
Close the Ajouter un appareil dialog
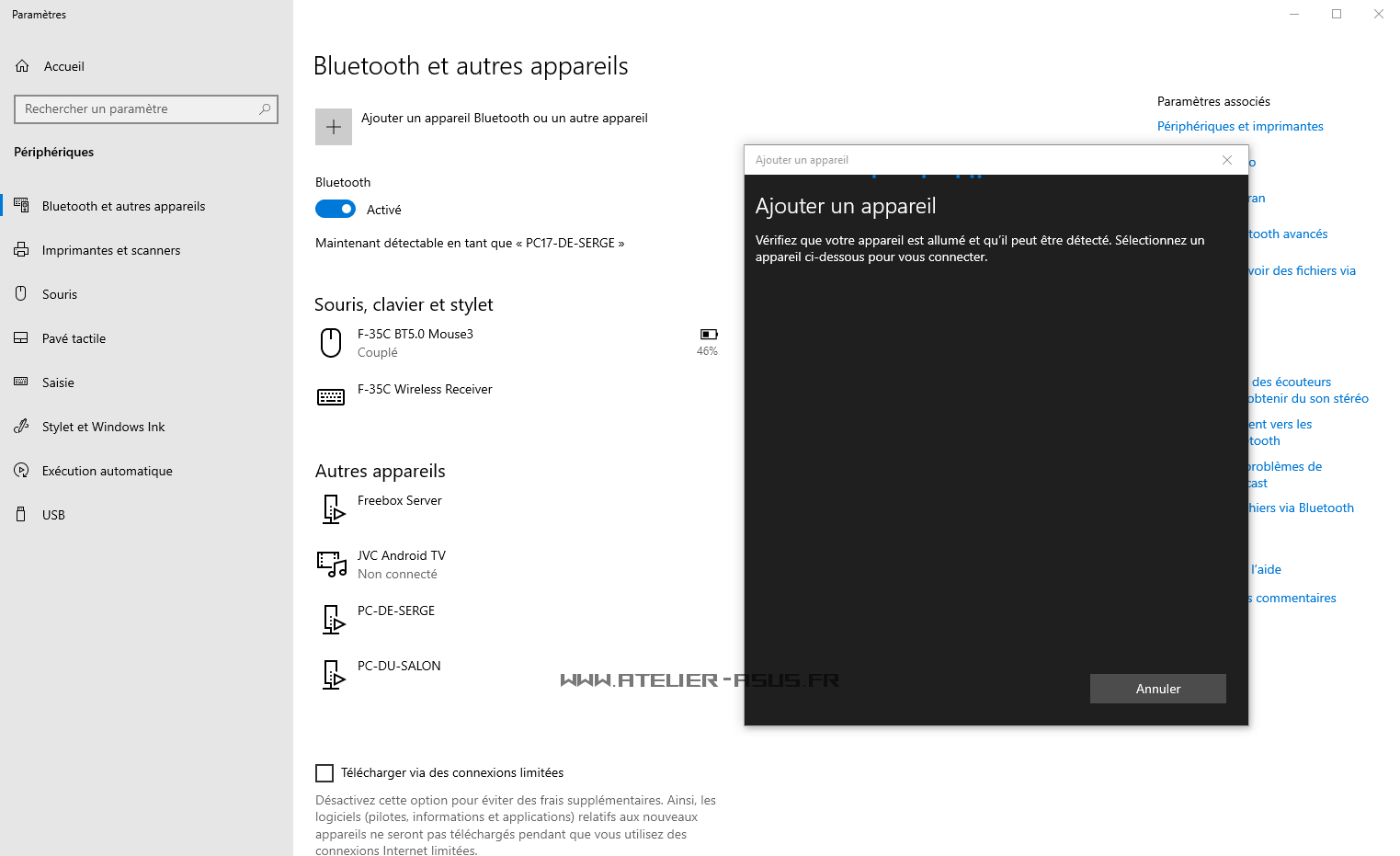click(x=1226, y=160)
